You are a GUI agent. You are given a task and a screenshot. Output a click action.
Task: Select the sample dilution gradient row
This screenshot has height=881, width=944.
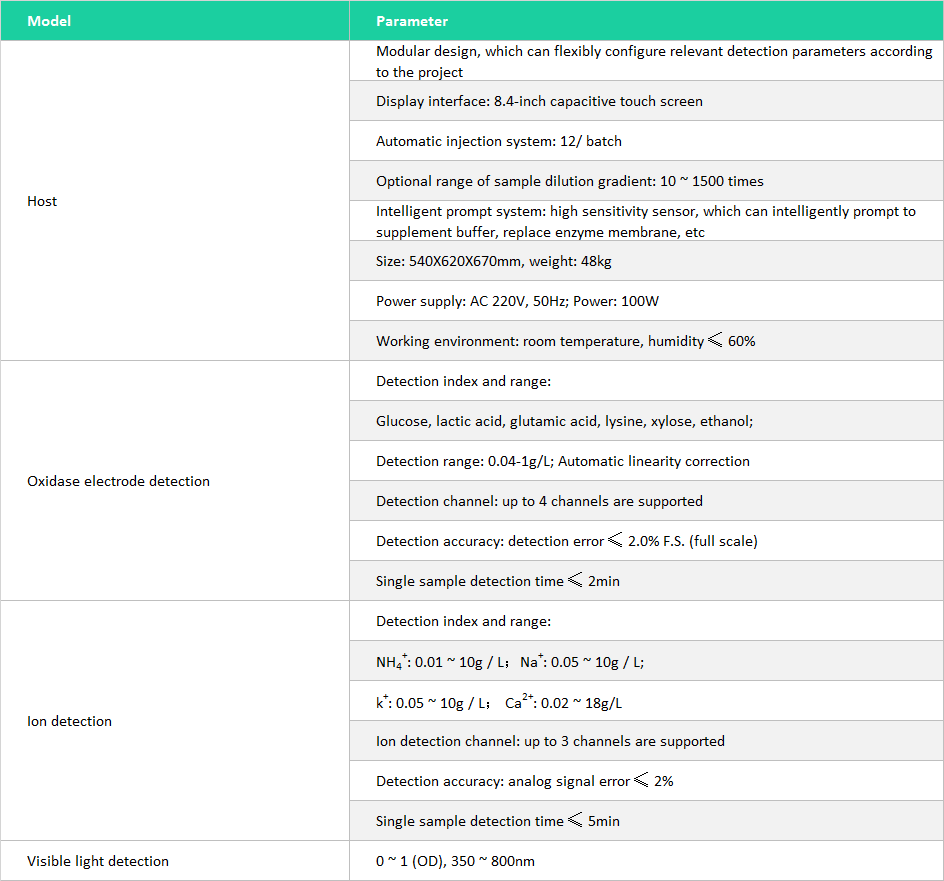[x=569, y=181]
